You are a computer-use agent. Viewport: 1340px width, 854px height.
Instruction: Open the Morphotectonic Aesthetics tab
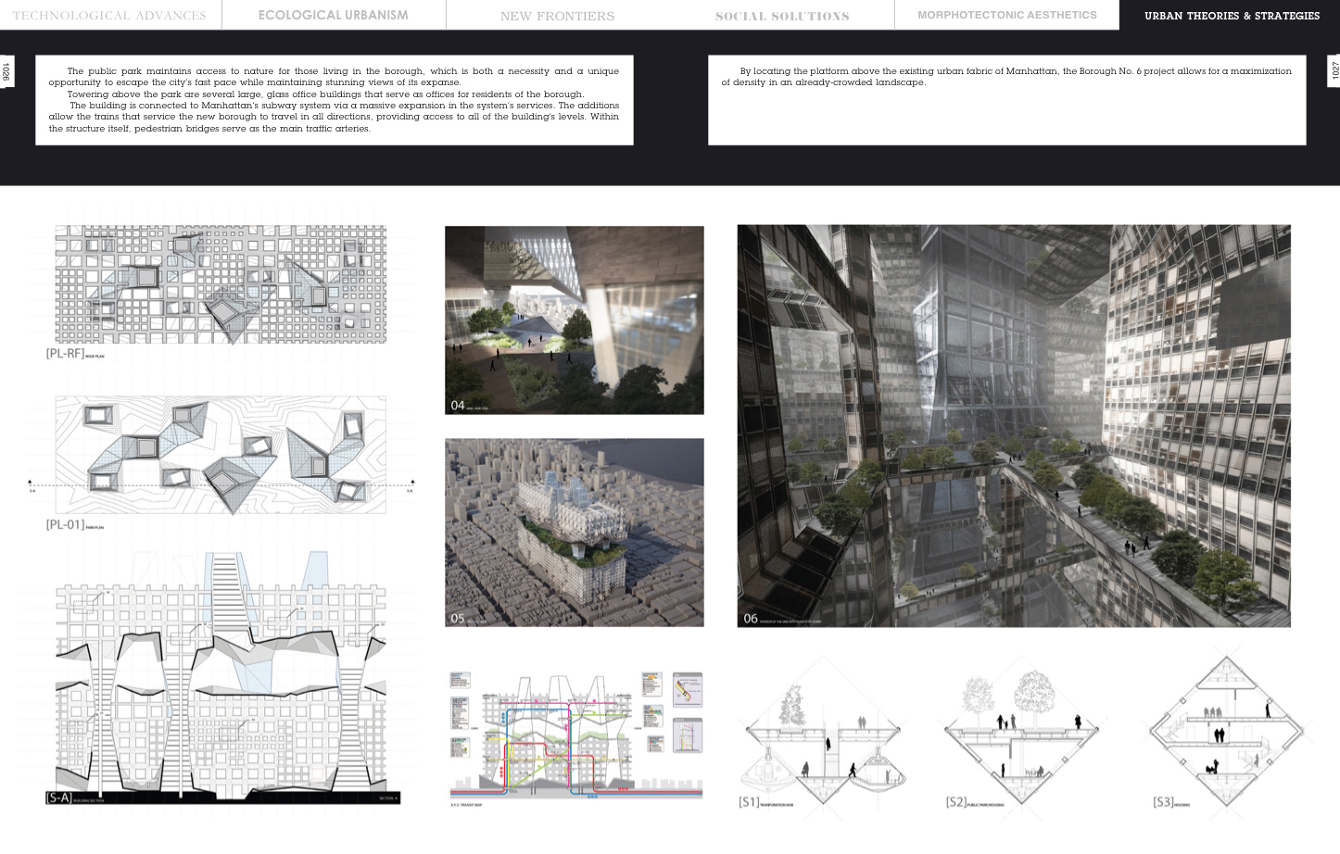click(x=1006, y=15)
